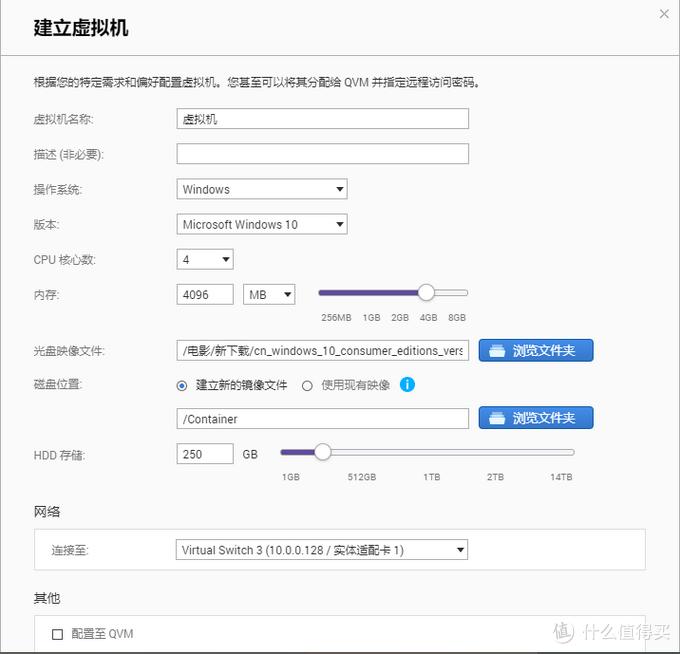Click the blue info icon beside 使用现有映像
Viewport: 680px width, 654px height.
pyautogui.click(x=407, y=384)
